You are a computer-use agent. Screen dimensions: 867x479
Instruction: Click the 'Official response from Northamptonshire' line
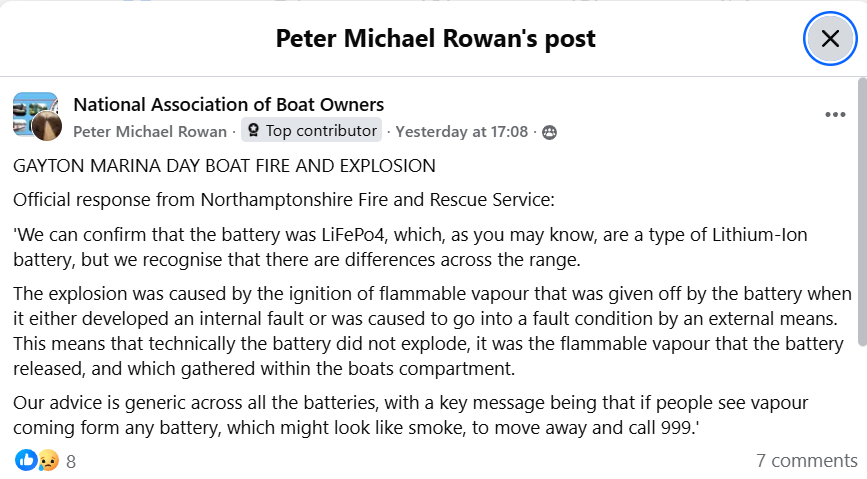coord(282,199)
